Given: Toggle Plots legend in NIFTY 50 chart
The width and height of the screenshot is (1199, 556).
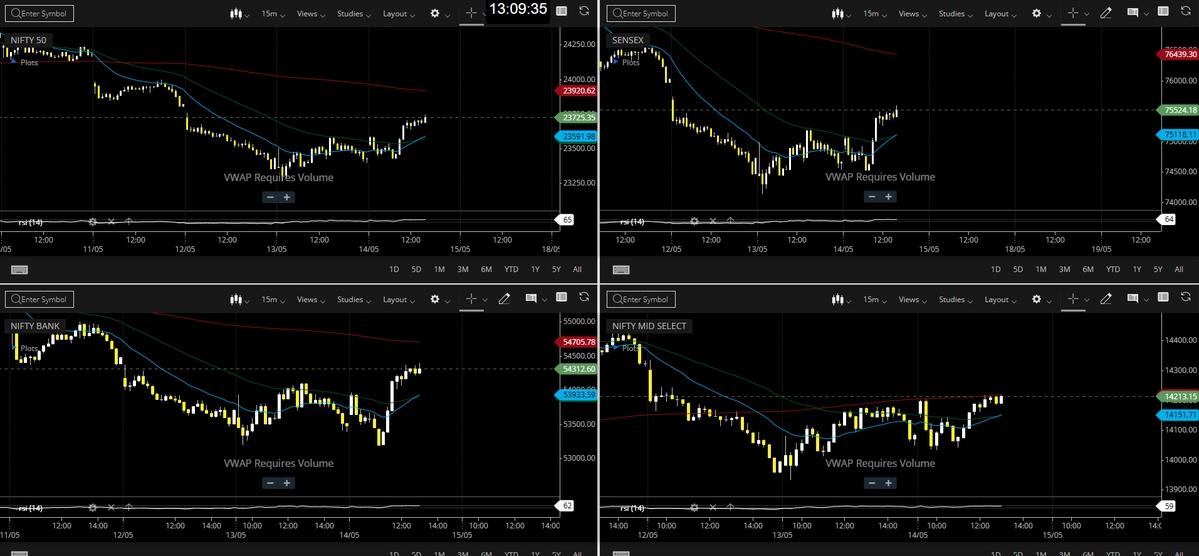Looking at the screenshot, I should point(24,62).
